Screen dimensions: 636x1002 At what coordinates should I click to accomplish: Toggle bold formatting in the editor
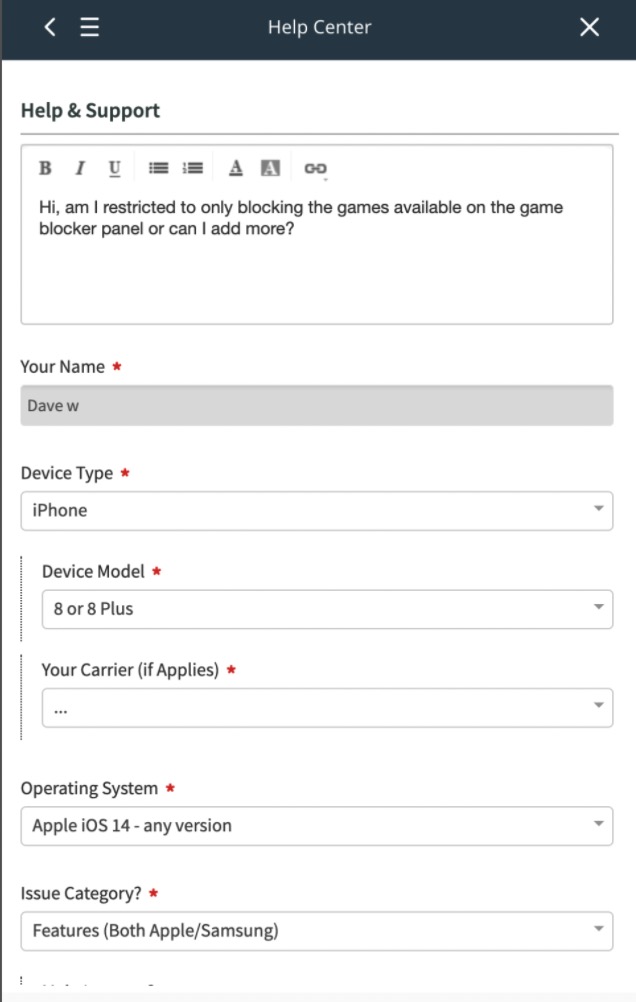click(45, 168)
